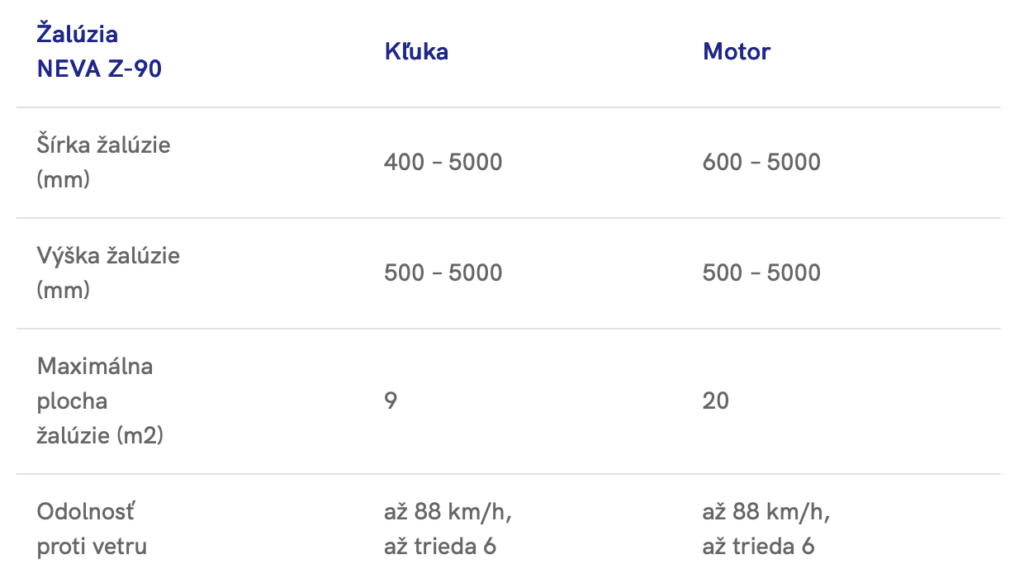Screen dimensions: 1024x583
Task: Click the Kľuka maximum area value 9
Action: [x=390, y=401]
